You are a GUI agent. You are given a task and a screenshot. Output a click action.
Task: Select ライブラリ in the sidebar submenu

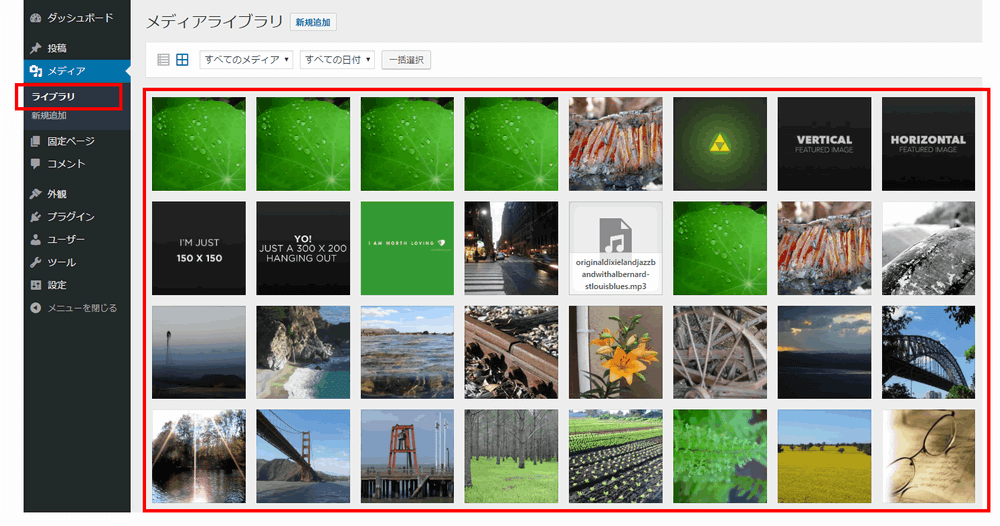point(54,97)
